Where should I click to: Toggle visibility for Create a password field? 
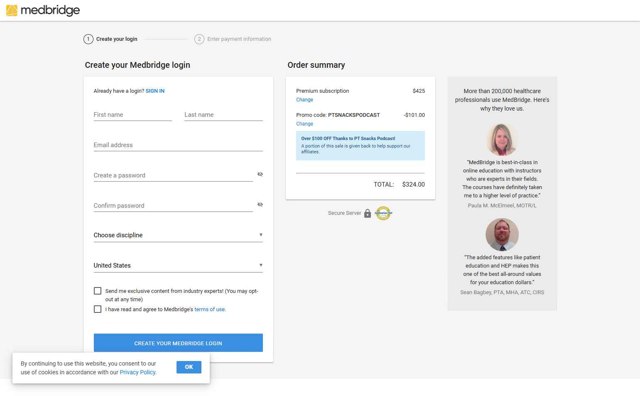[260, 174]
